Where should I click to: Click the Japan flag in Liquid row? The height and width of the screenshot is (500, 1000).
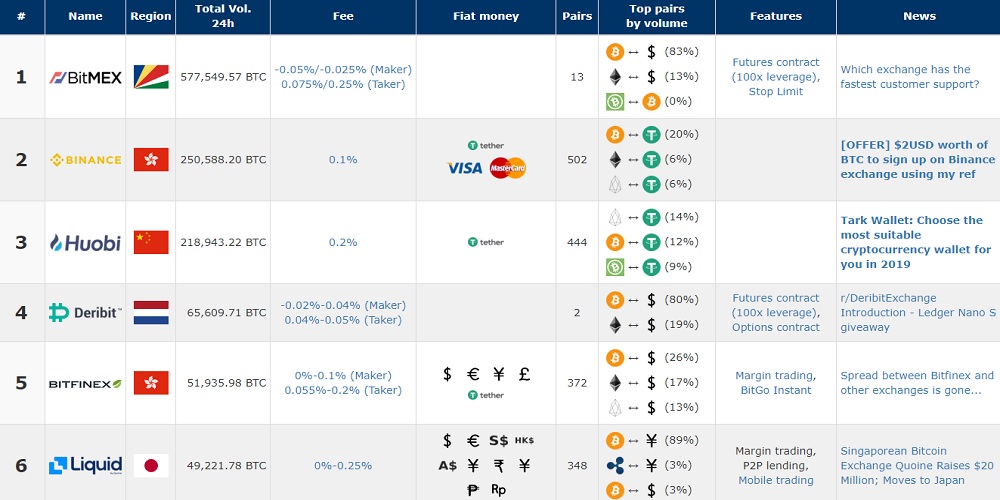click(x=151, y=465)
